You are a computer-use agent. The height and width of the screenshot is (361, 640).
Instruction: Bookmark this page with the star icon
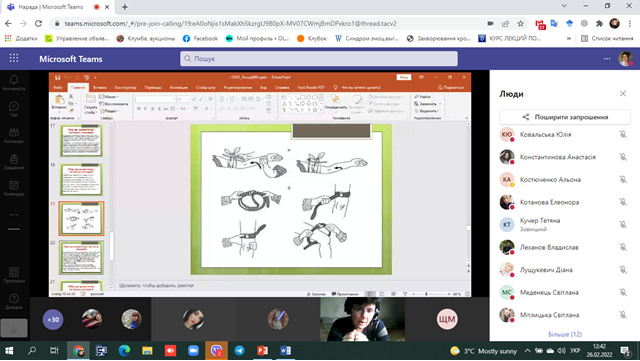click(520, 23)
